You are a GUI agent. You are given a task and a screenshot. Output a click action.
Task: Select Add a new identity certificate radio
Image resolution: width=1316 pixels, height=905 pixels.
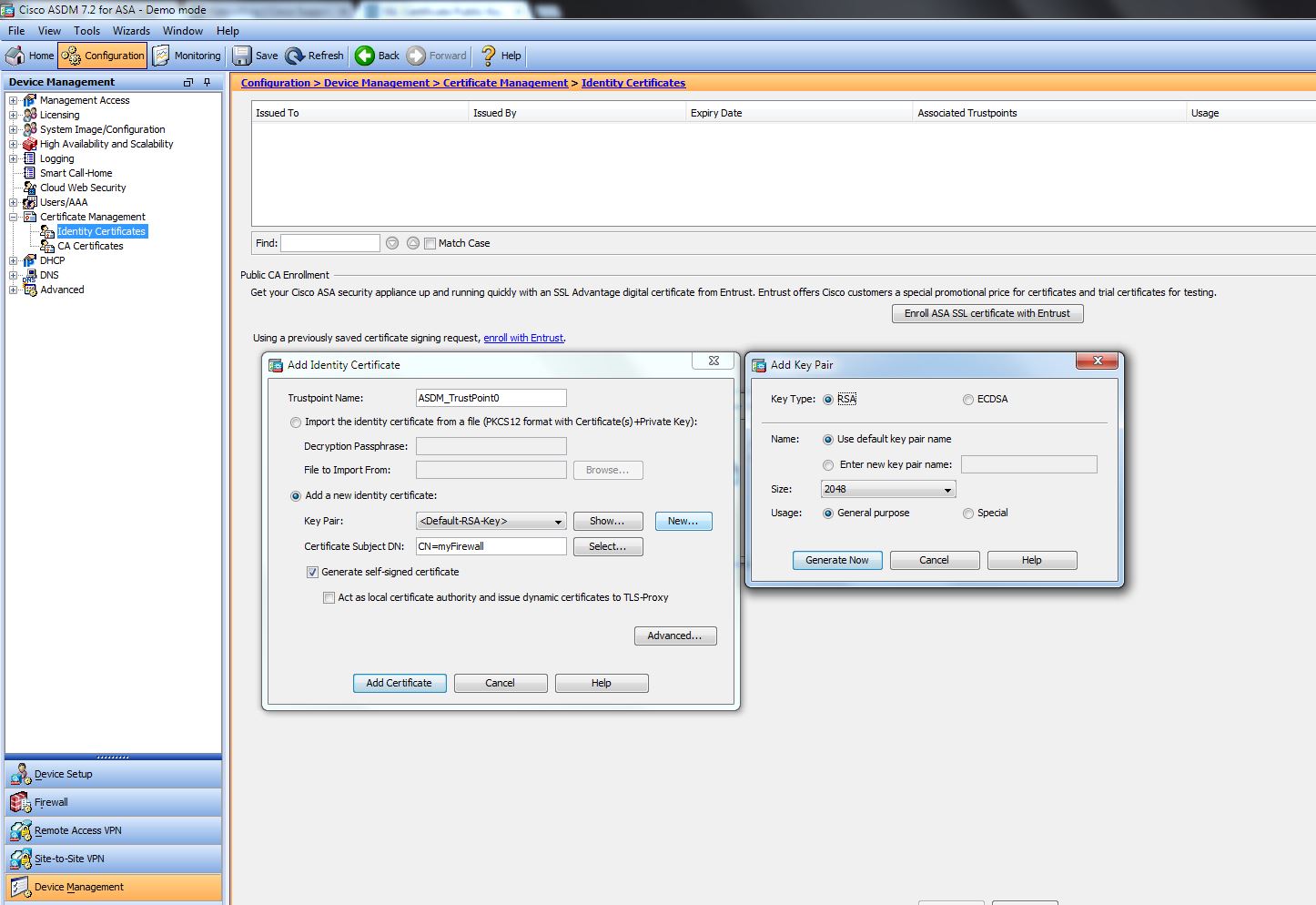click(296, 496)
